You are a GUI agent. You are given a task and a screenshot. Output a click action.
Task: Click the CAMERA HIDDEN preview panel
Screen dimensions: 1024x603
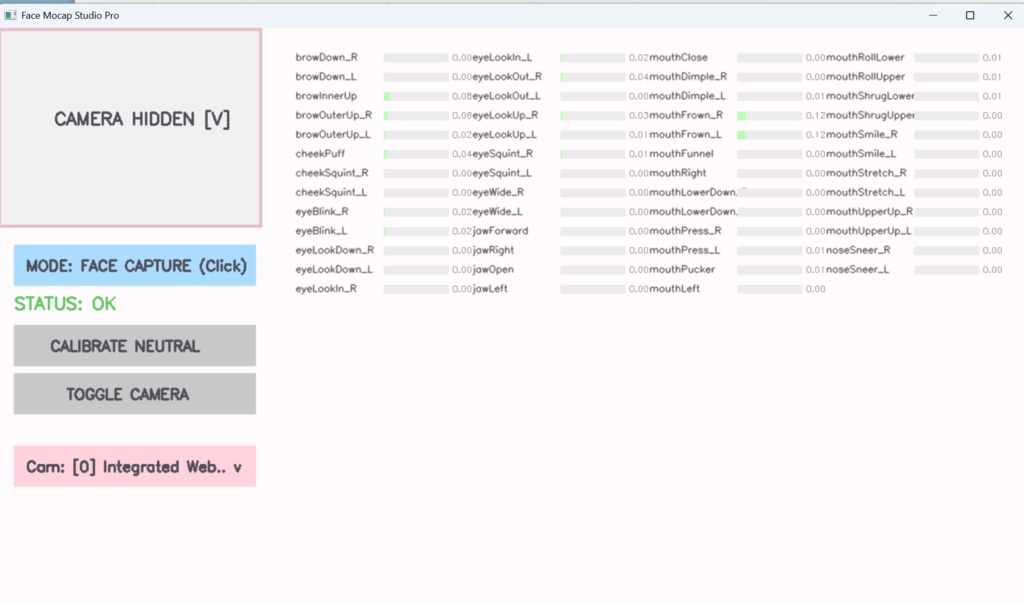pyautogui.click(x=131, y=127)
